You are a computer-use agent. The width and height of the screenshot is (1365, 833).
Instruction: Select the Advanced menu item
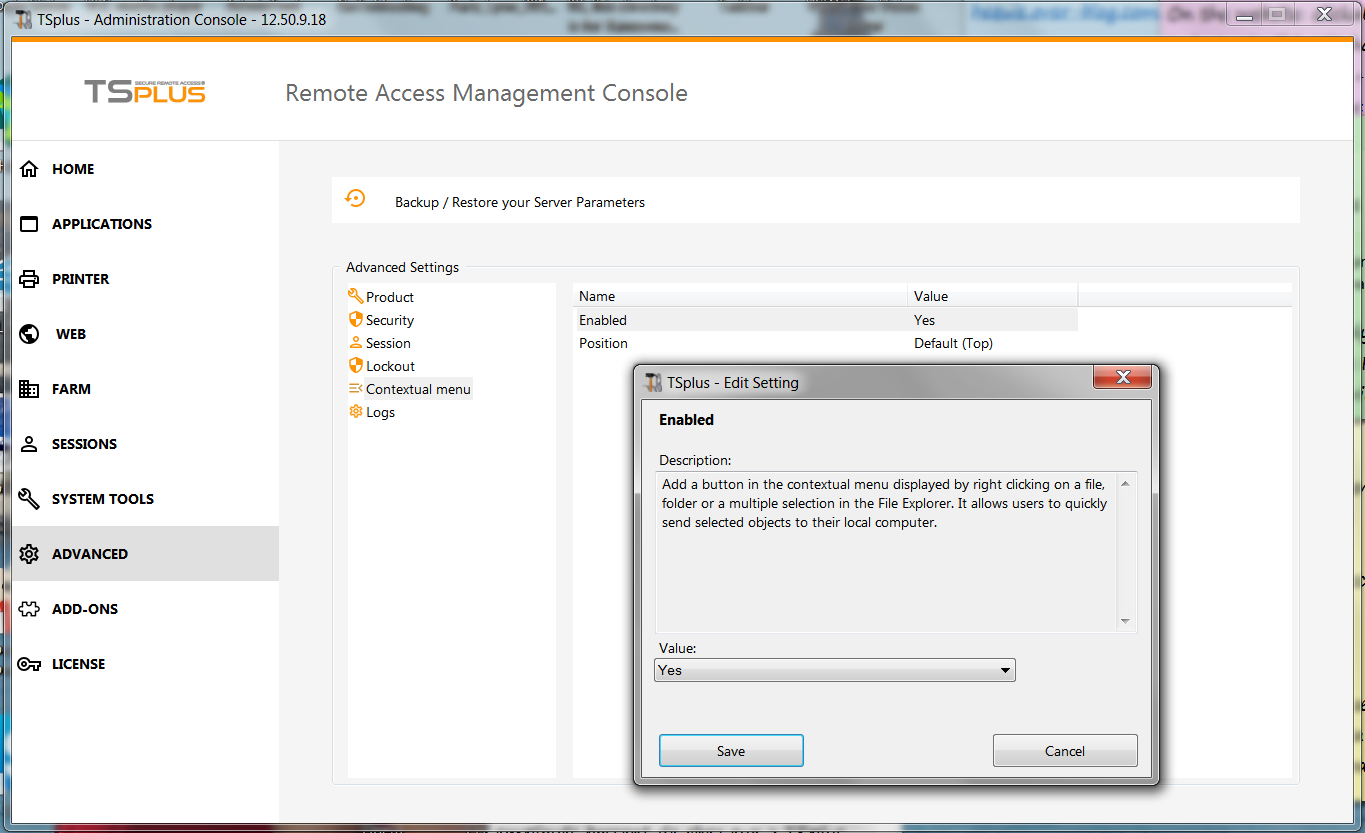click(x=90, y=554)
